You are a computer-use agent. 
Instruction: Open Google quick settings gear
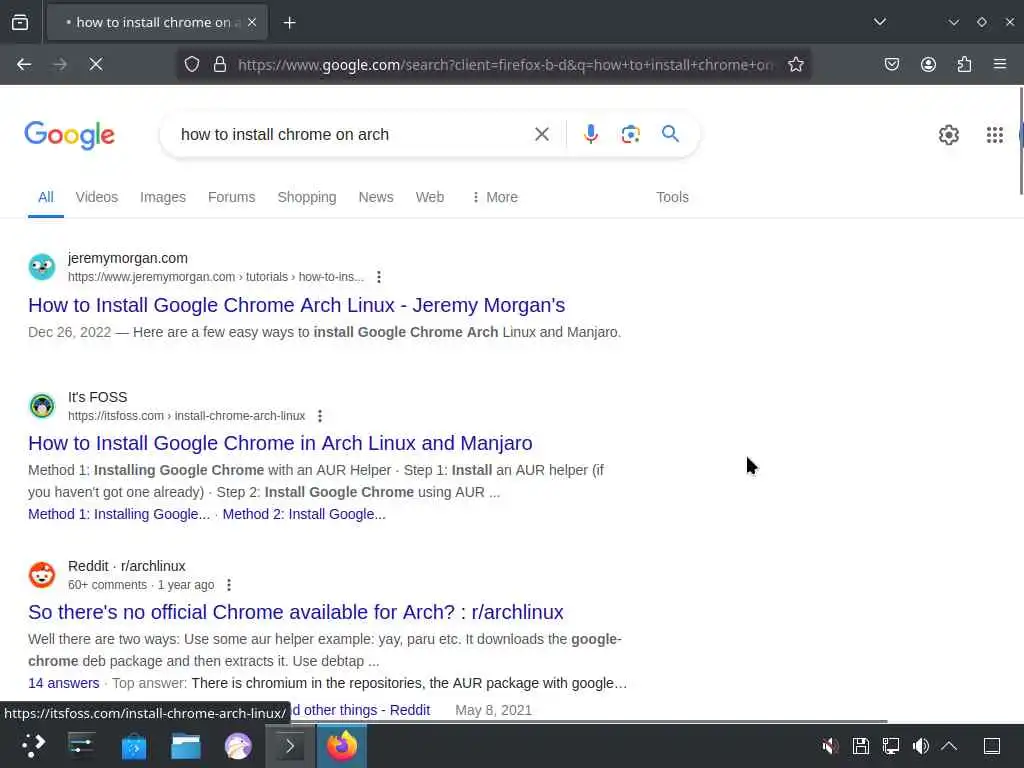point(948,135)
